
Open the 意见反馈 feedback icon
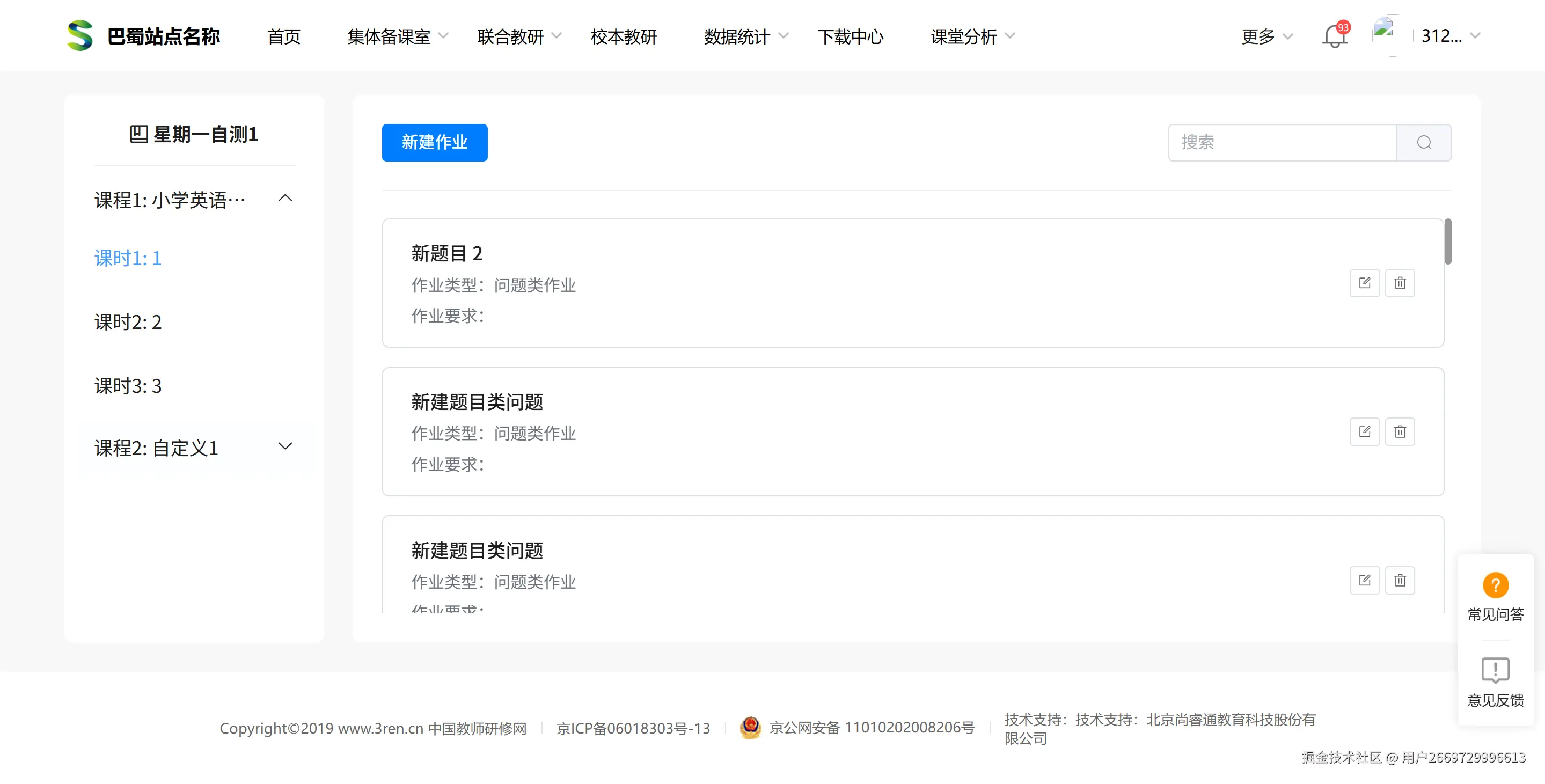click(1495, 671)
